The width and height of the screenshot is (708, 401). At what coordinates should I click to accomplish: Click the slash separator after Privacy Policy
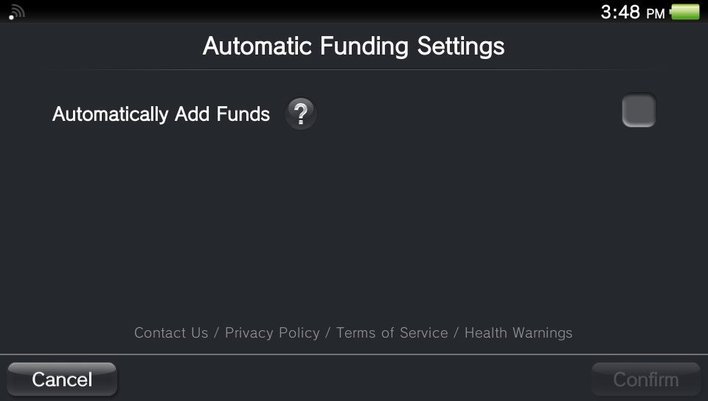click(x=328, y=333)
